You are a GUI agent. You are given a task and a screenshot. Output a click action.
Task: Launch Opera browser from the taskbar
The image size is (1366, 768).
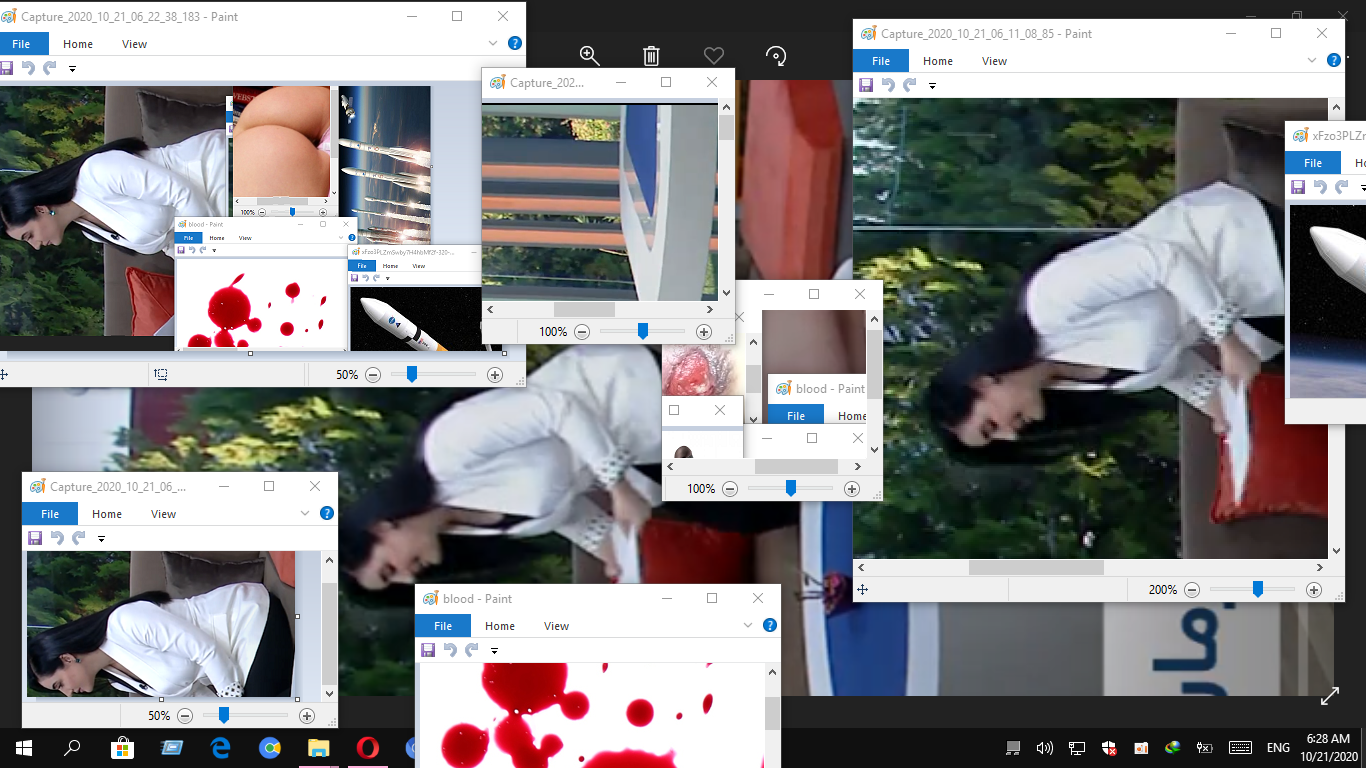[x=367, y=747]
